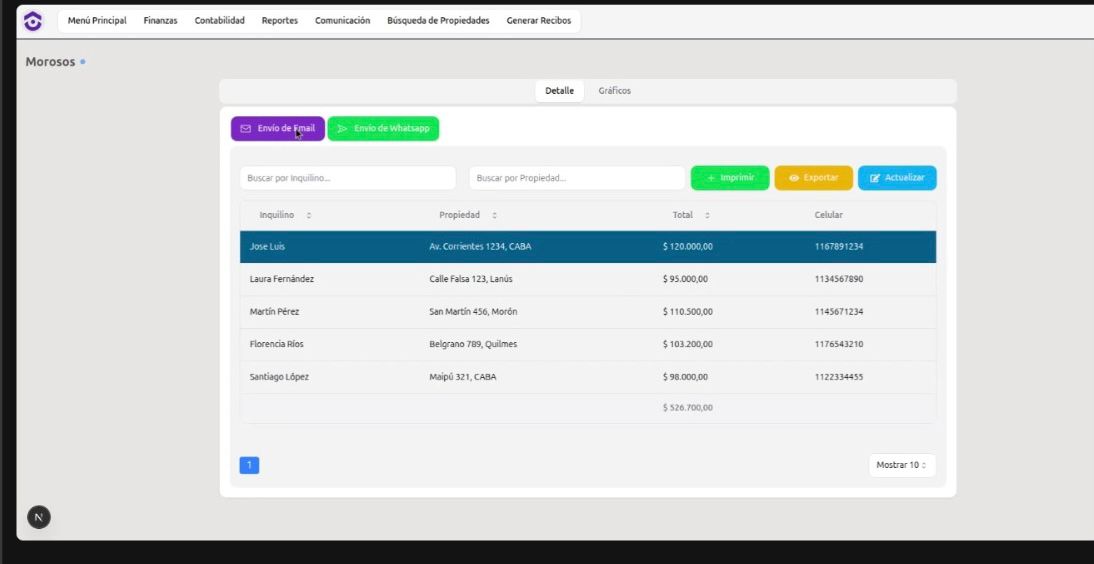Click the edit icon on Actualizar button
Image resolution: width=1094 pixels, height=564 pixels.
(875, 178)
